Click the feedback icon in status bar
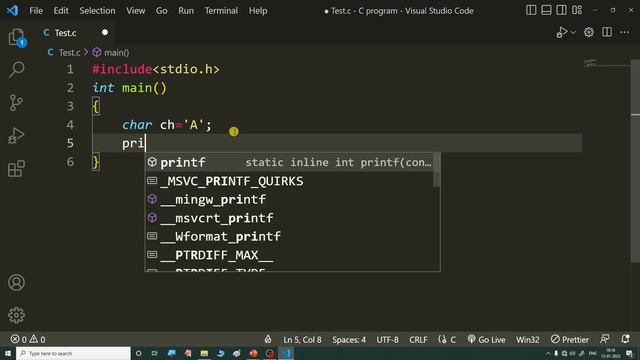This screenshot has height=360, width=640. pyautogui.click(x=604, y=339)
